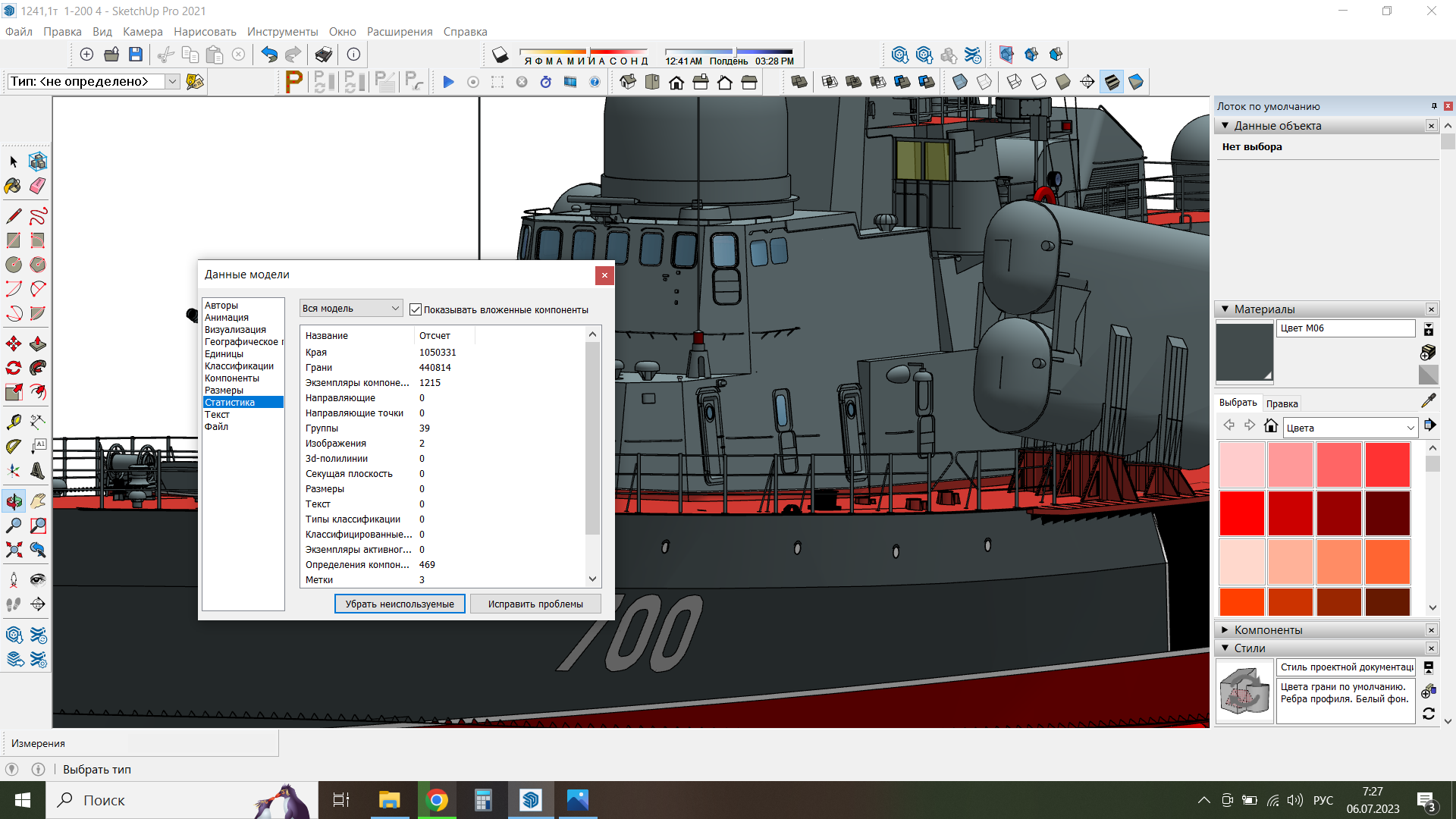Toggle 'Показывать вложенные компоненты' checkbox
The image size is (1456, 819).
[x=416, y=309]
